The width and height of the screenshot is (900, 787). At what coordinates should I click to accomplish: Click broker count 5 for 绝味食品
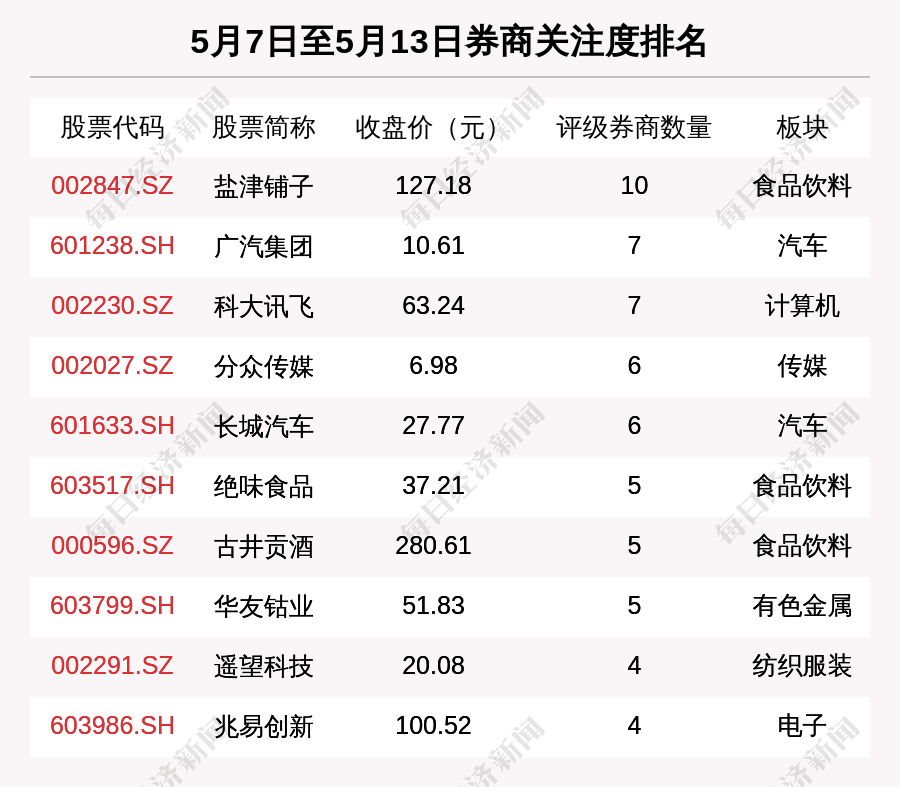click(x=634, y=486)
